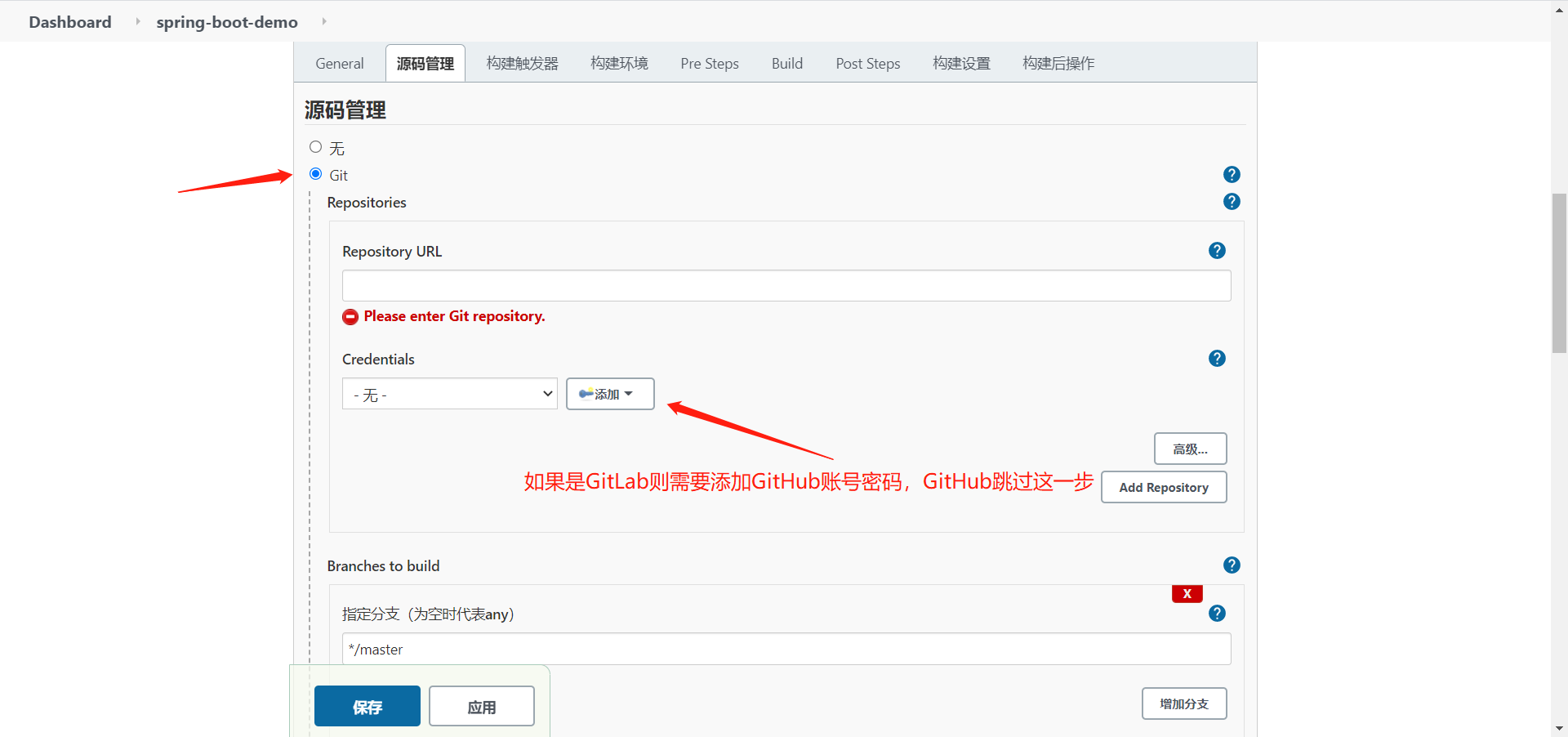
Task: Expand breadcrumb arrow after spring-boot-demo
Action: click(x=324, y=21)
